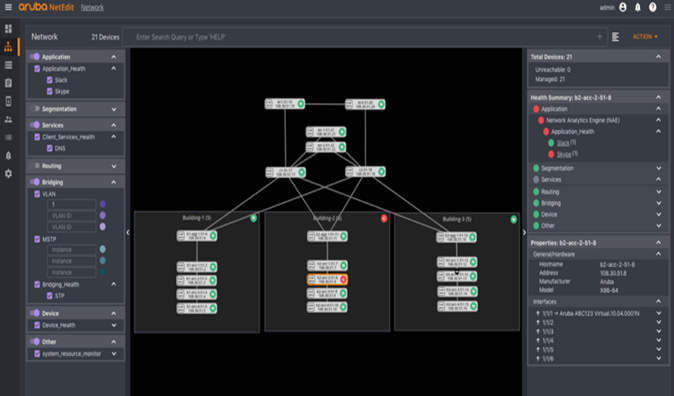Toggle the layout list icon beside ACTION
Screen dimensions: 674x396
616,37
